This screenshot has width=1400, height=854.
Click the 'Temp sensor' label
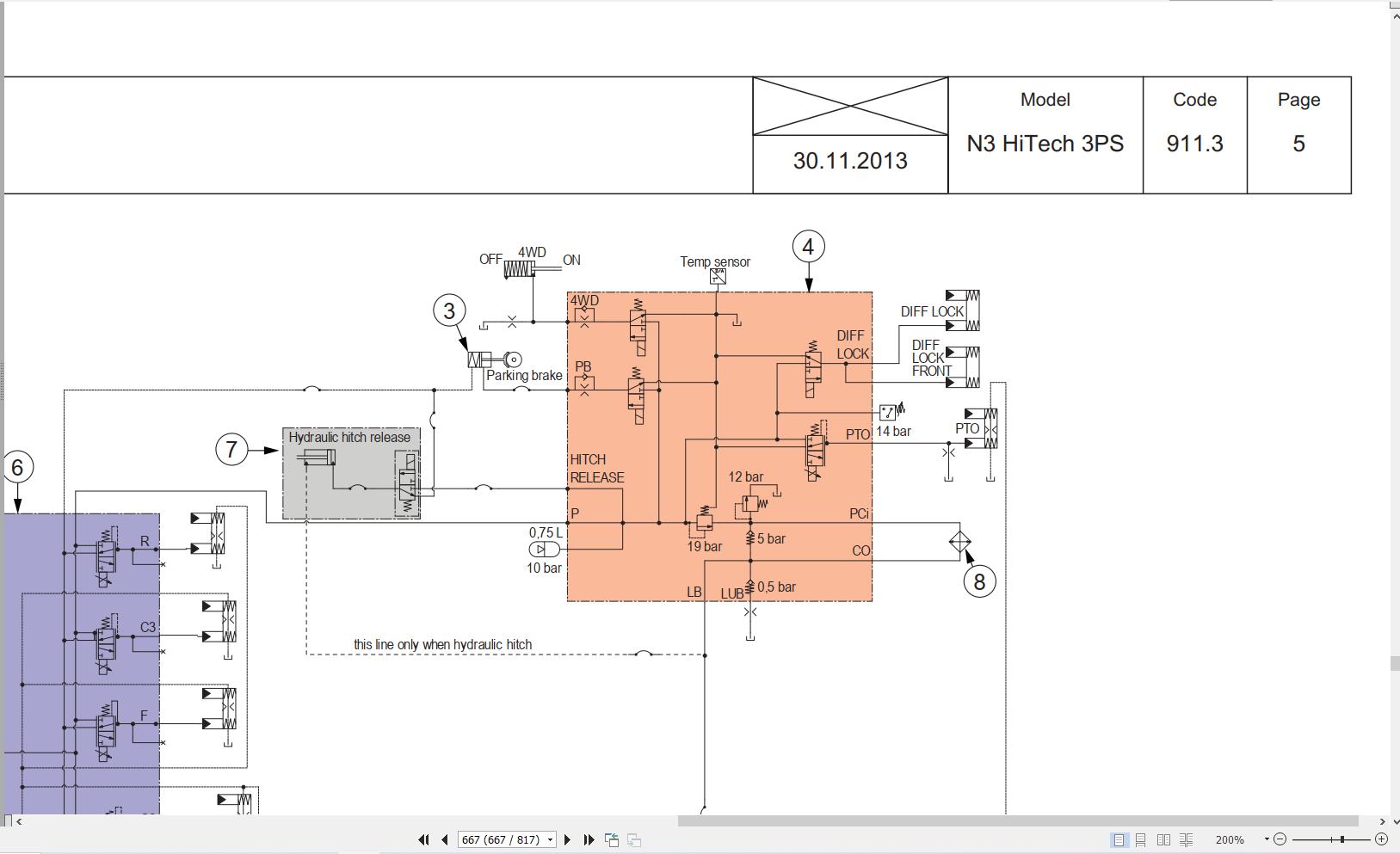pos(715,261)
